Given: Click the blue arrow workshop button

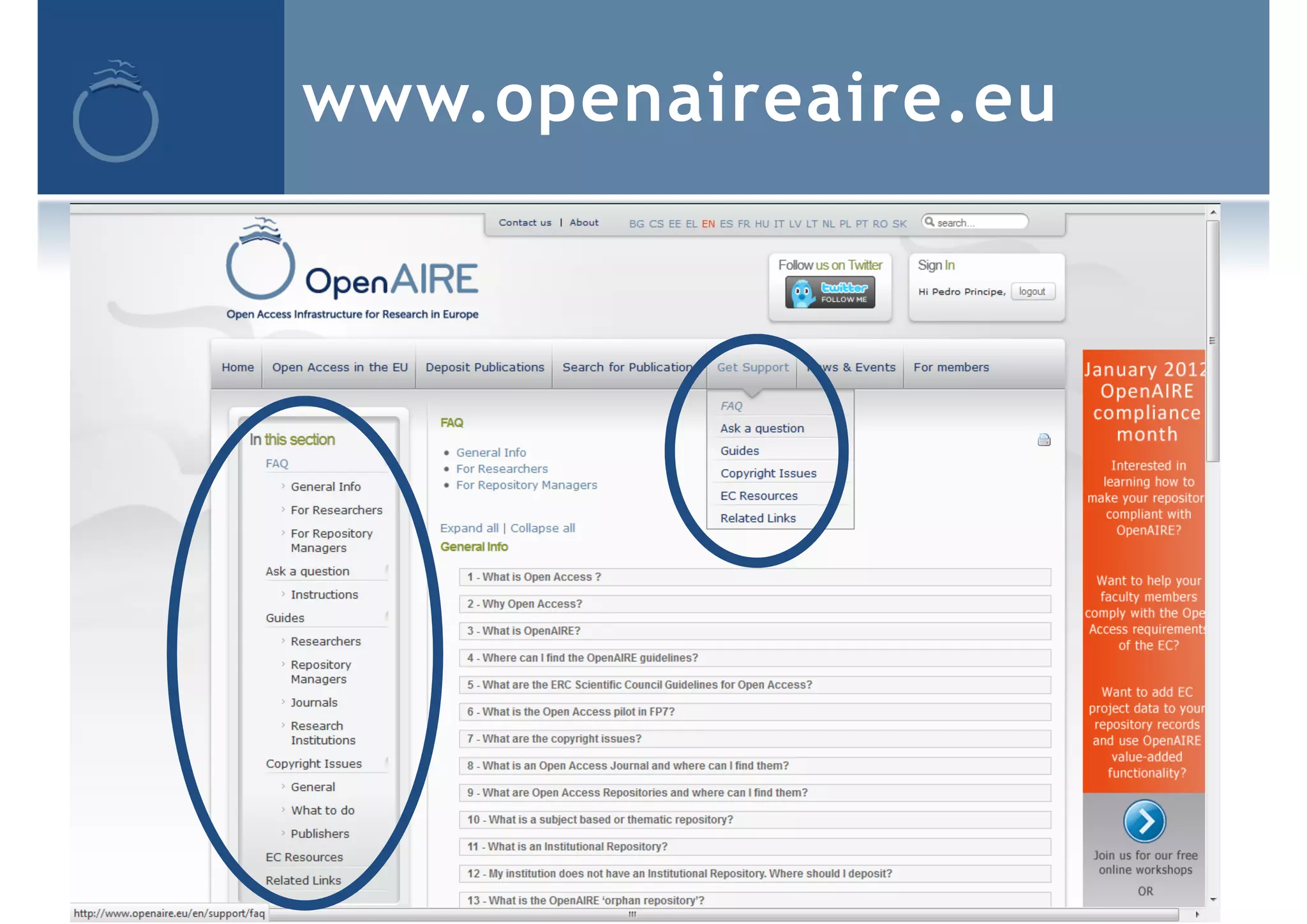Looking at the screenshot, I should click(1144, 821).
